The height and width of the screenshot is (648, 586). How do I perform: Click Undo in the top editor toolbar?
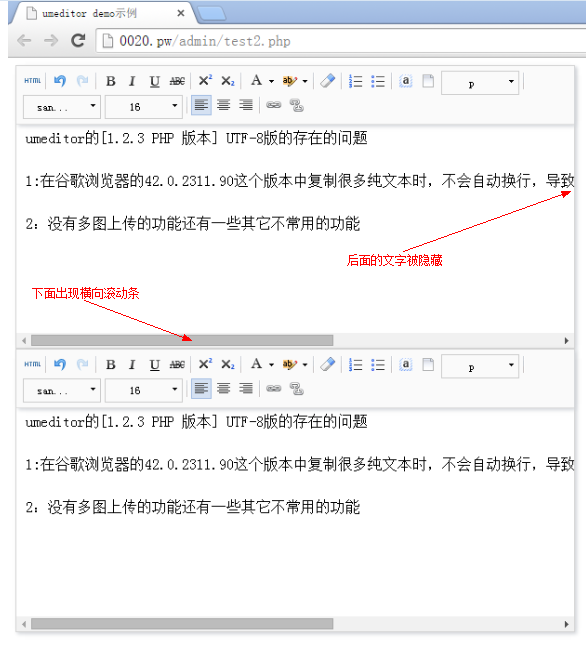[x=60, y=81]
